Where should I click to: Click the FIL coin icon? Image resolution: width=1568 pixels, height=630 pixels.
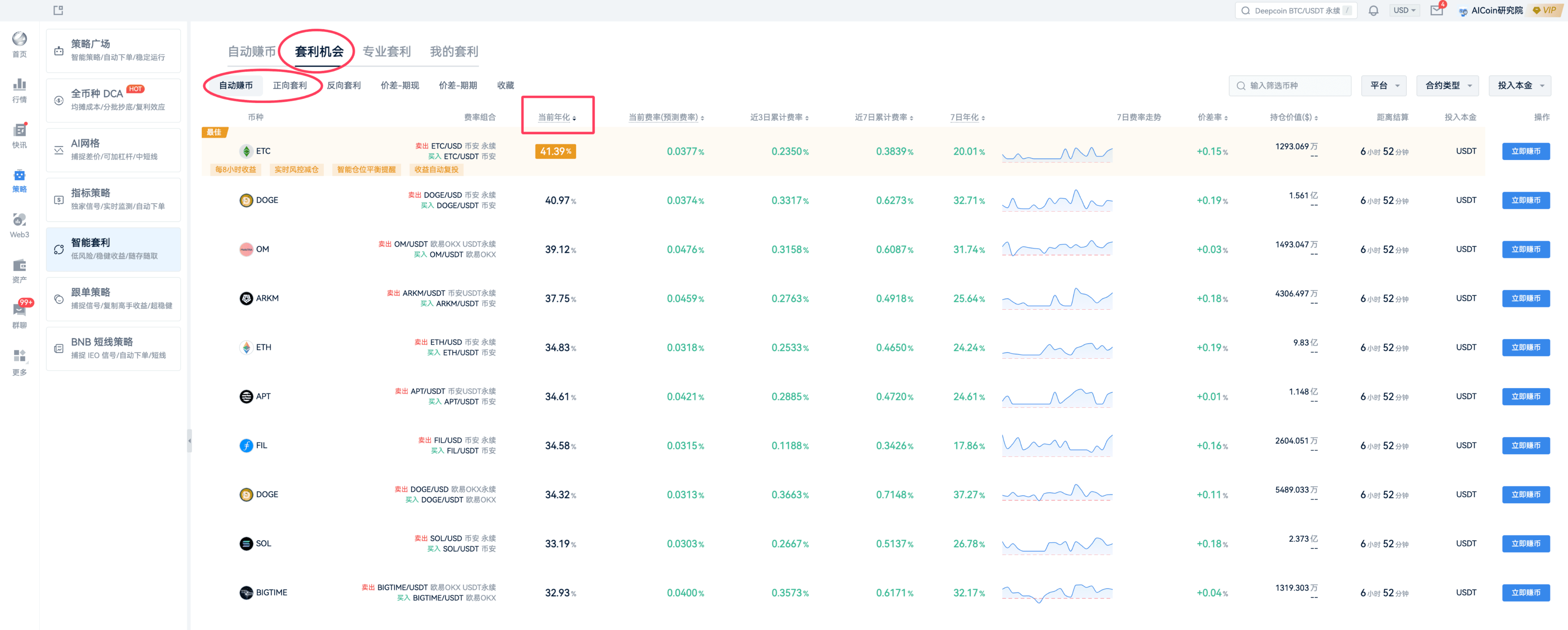246,446
